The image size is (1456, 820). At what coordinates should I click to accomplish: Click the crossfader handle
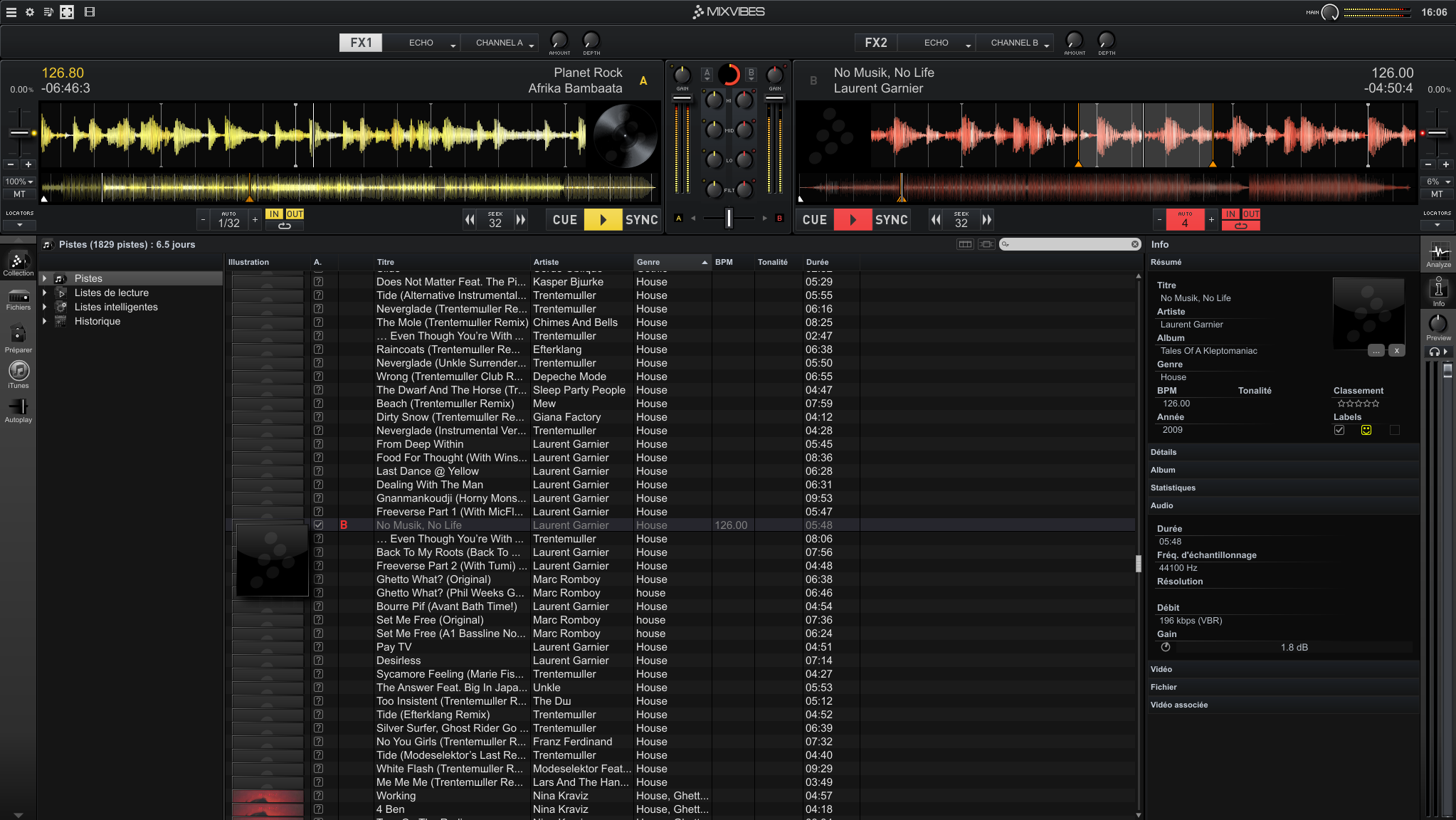[x=729, y=219]
